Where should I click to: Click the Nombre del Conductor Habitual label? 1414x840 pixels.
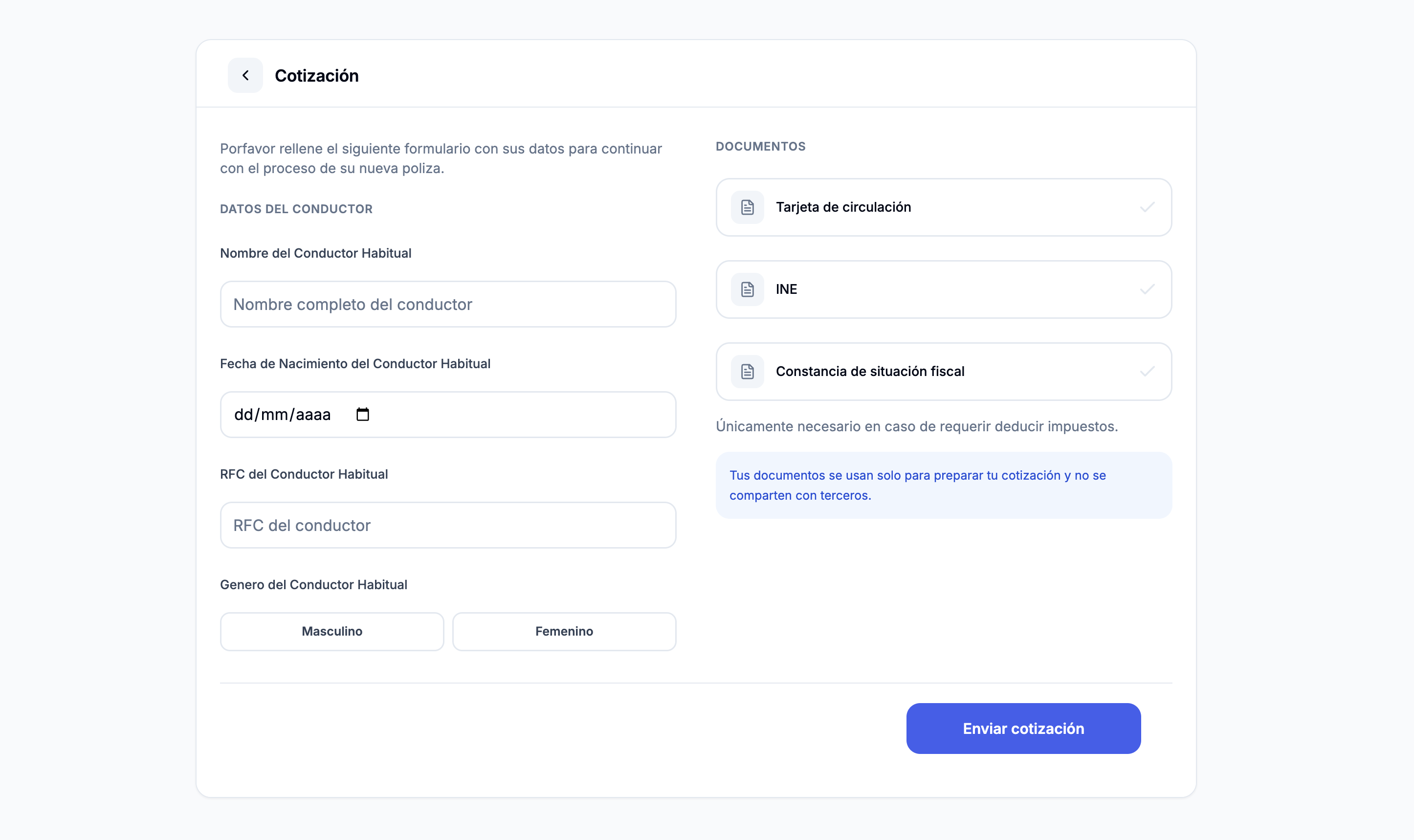[x=315, y=253]
